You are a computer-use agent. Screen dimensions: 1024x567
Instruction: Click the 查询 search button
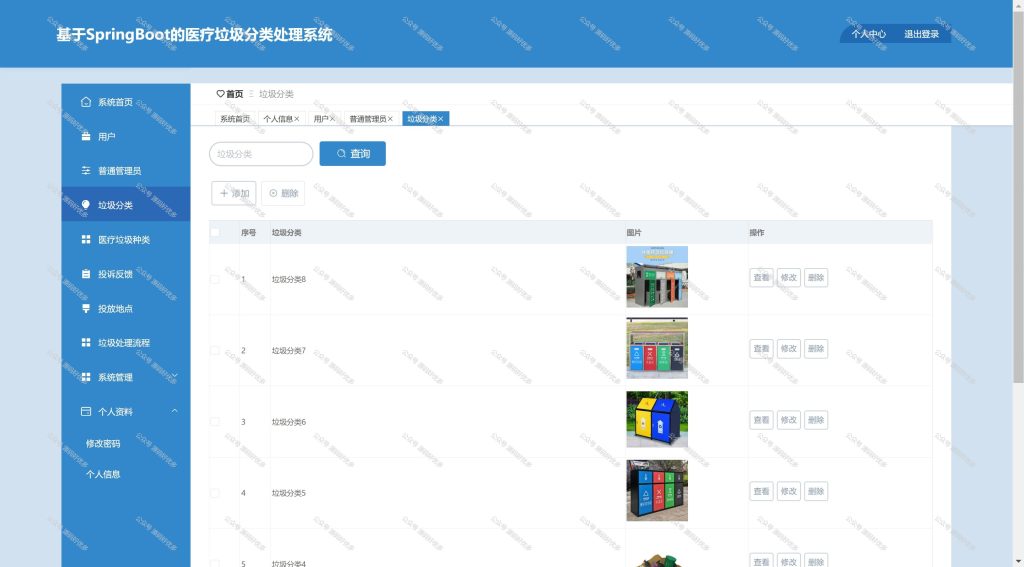click(x=353, y=154)
